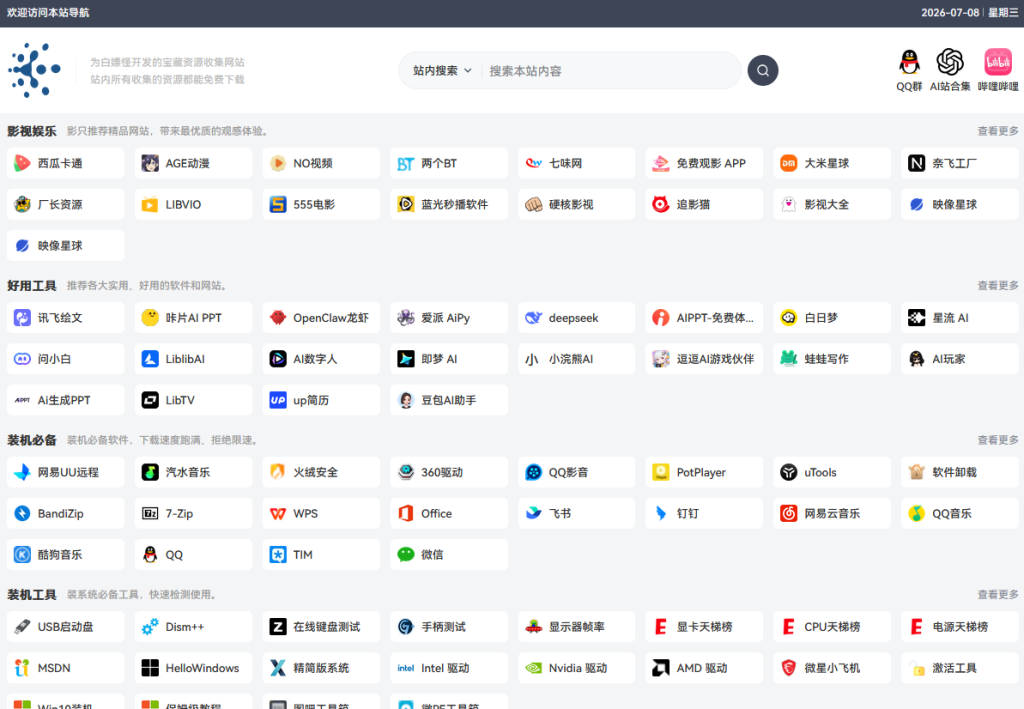Open the 火绒安全 icon
Screen dimensions: 1024x709
(278, 473)
